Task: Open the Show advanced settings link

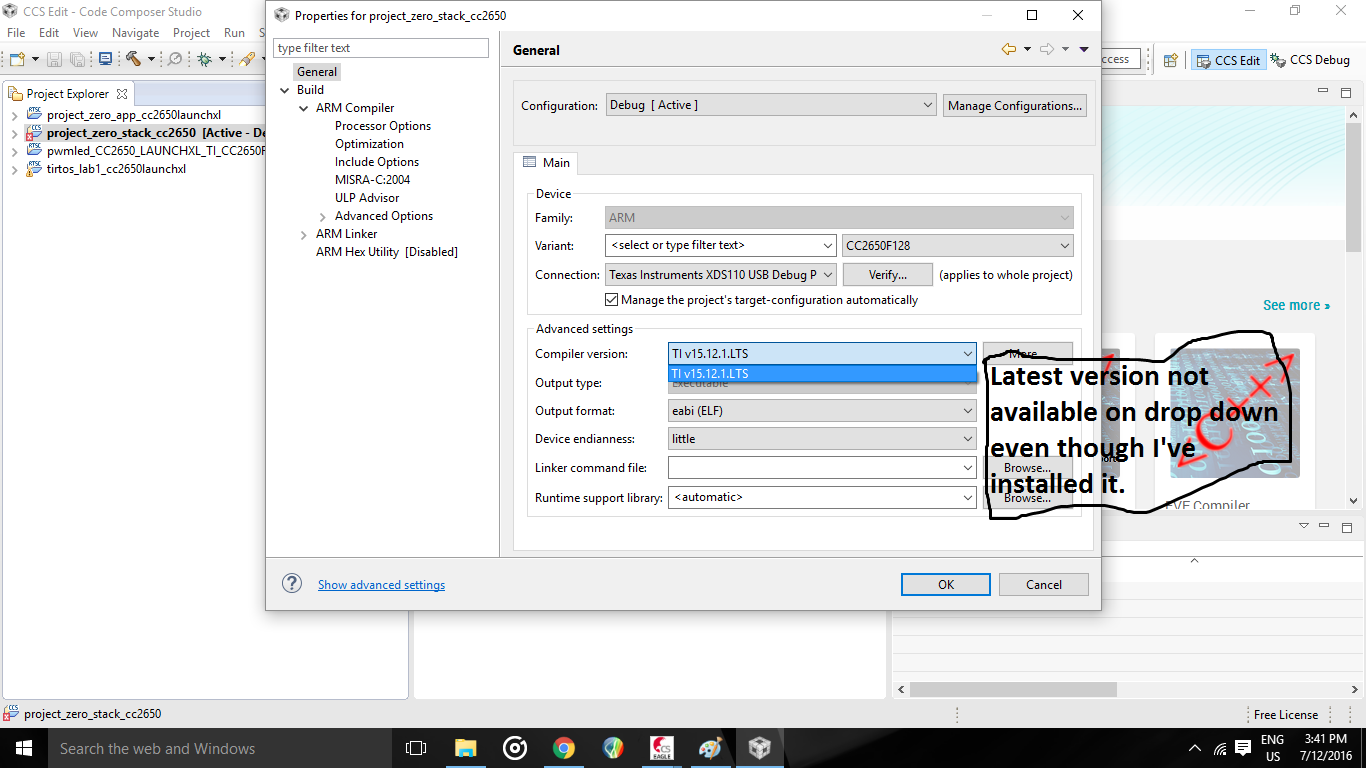Action: tap(382, 585)
